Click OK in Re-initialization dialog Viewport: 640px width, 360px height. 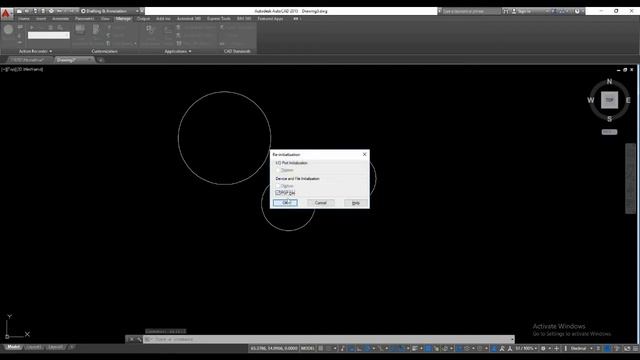tap(285, 203)
